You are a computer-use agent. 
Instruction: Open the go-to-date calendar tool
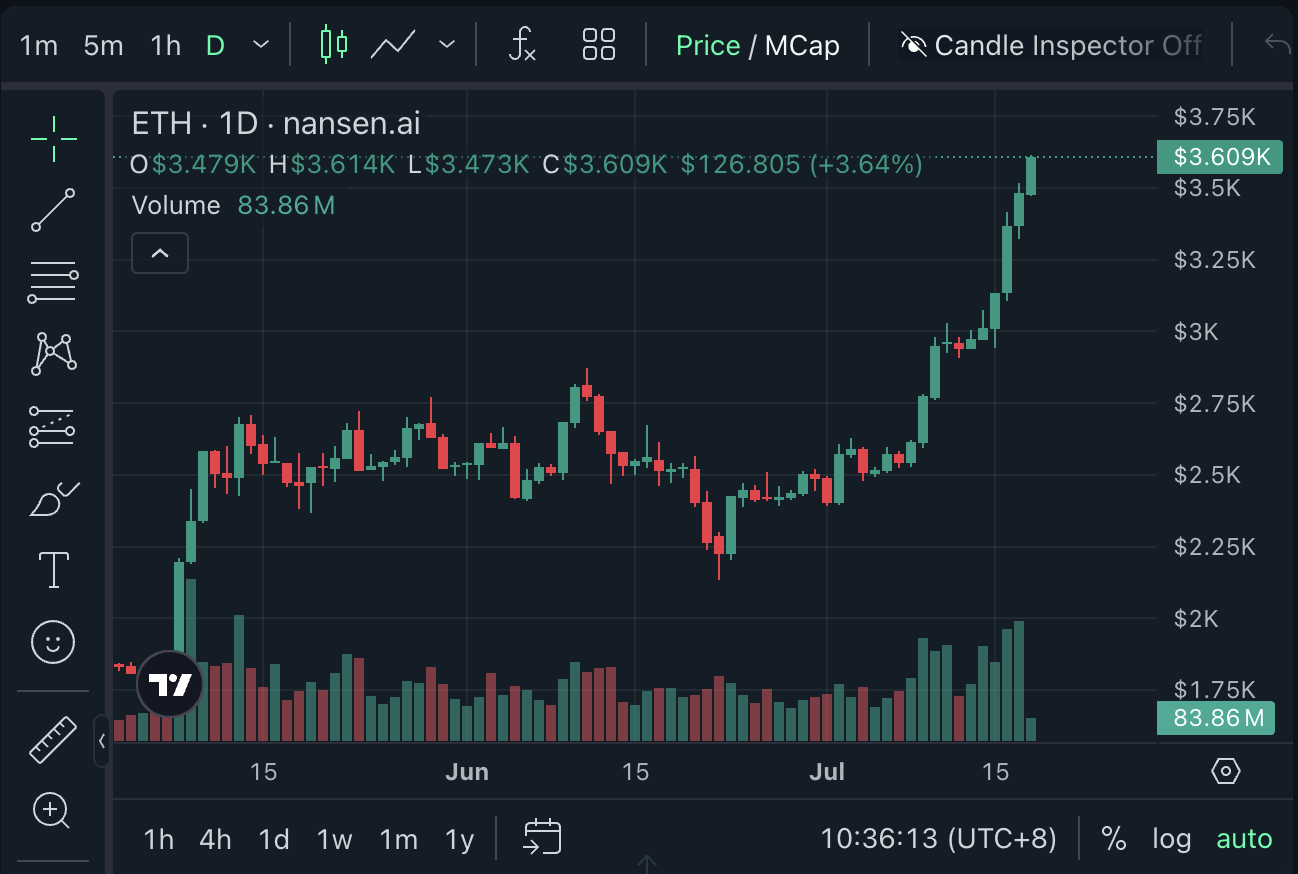pyautogui.click(x=541, y=839)
